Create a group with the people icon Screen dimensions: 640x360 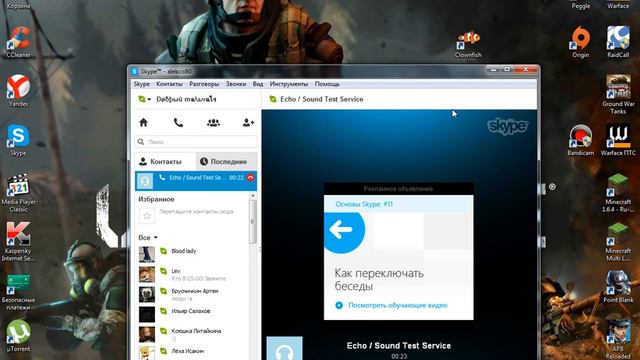pyautogui.click(x=213, y=122)
